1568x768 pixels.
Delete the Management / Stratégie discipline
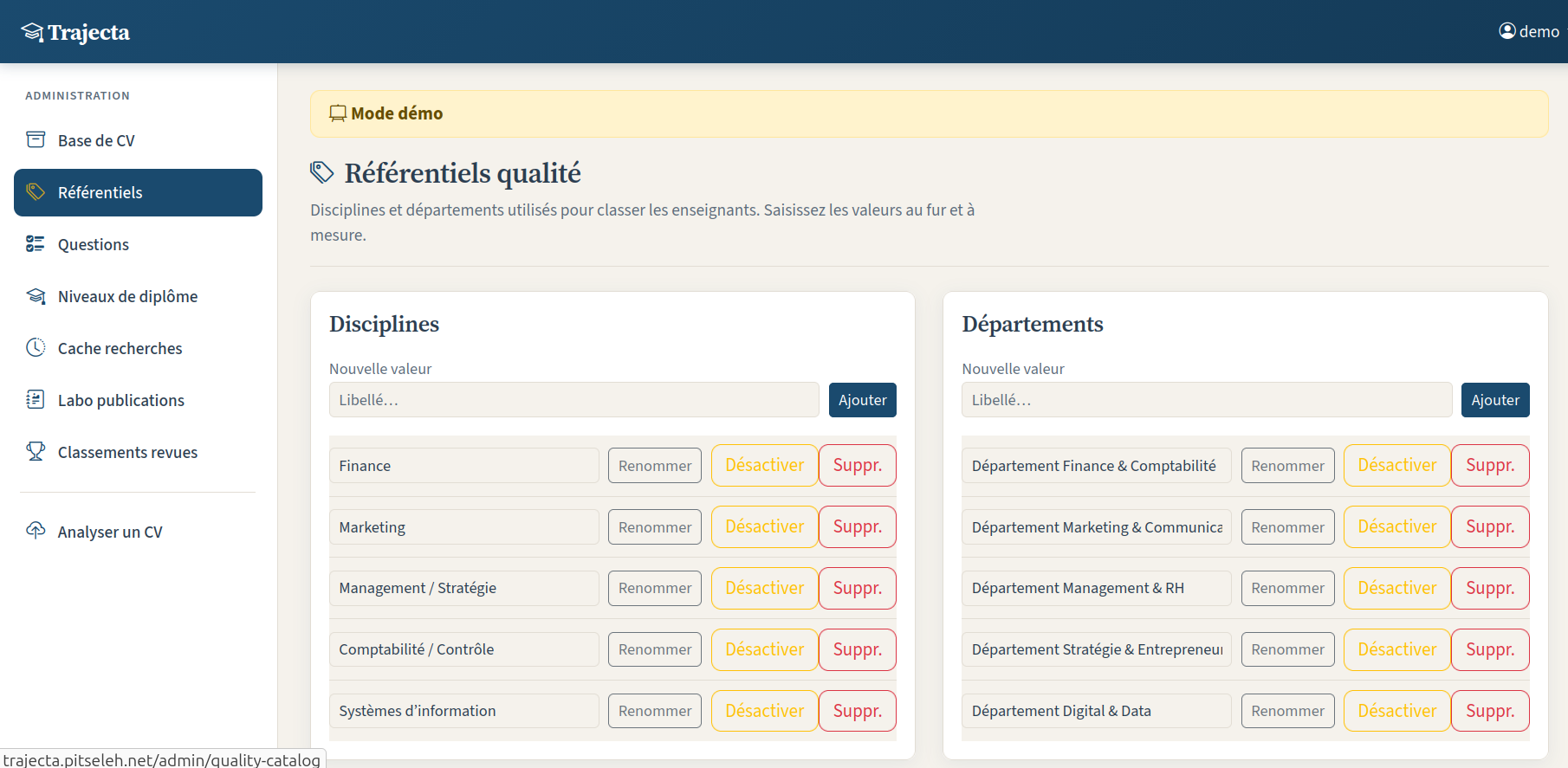[858, 588]
